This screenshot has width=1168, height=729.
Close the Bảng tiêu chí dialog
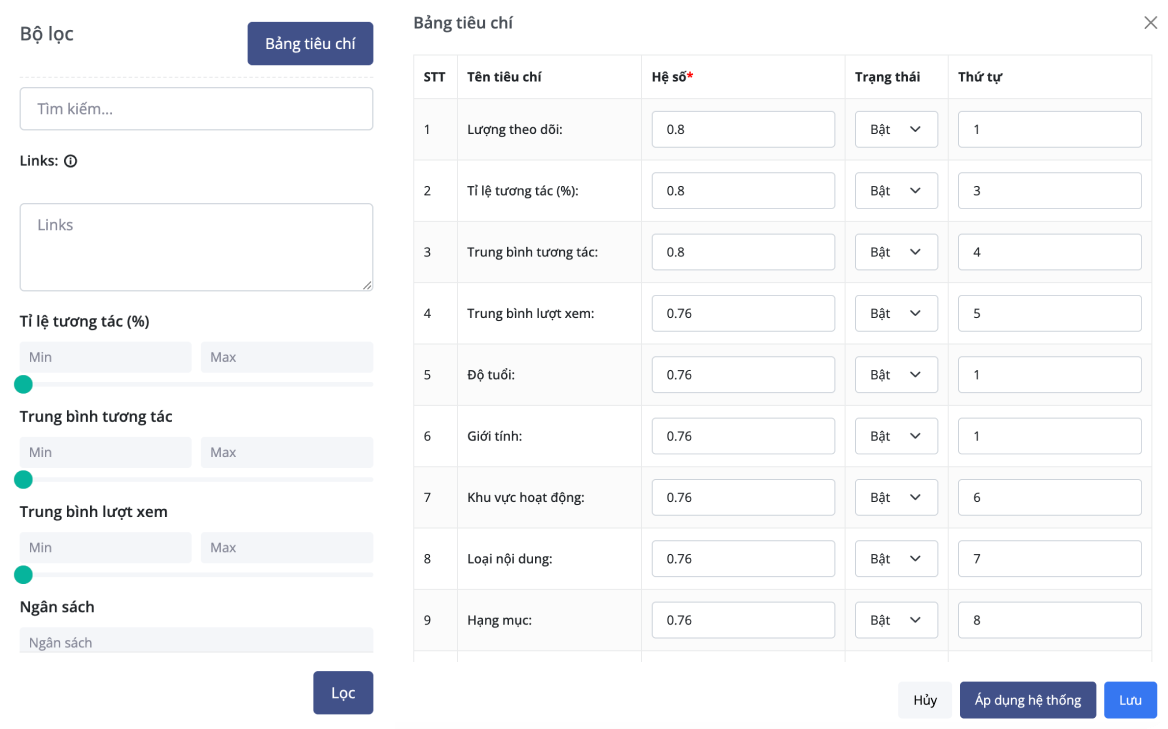(x=1151, y=22)
